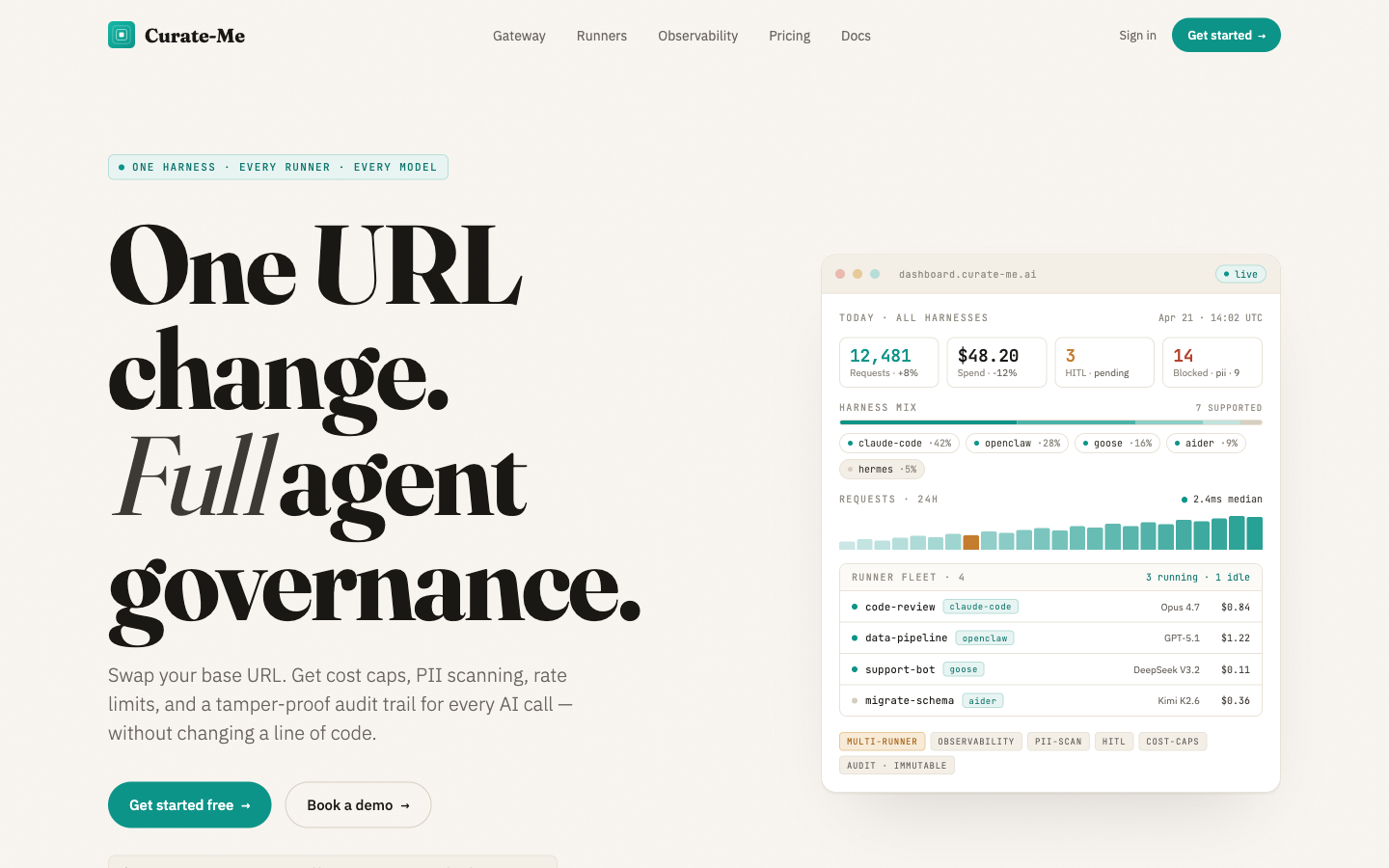Click the live status badge

click(x=1240, y=274)
